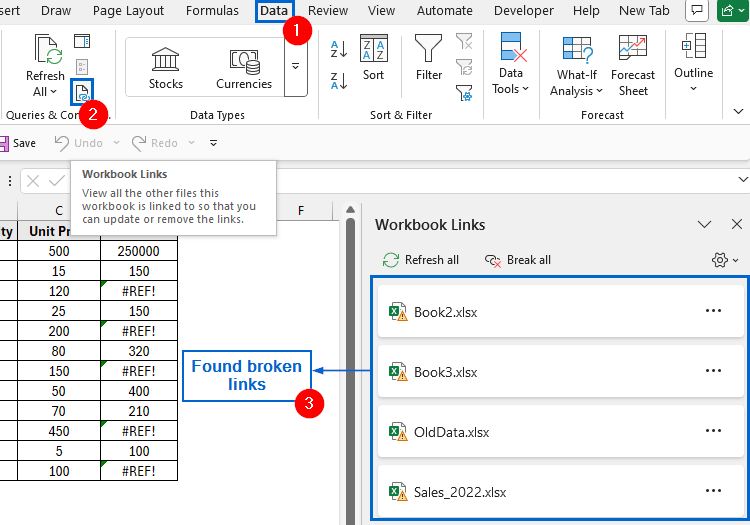Screen dimensions: 750x525
Task: Select the Stocks data type
Action: (166, 67)
